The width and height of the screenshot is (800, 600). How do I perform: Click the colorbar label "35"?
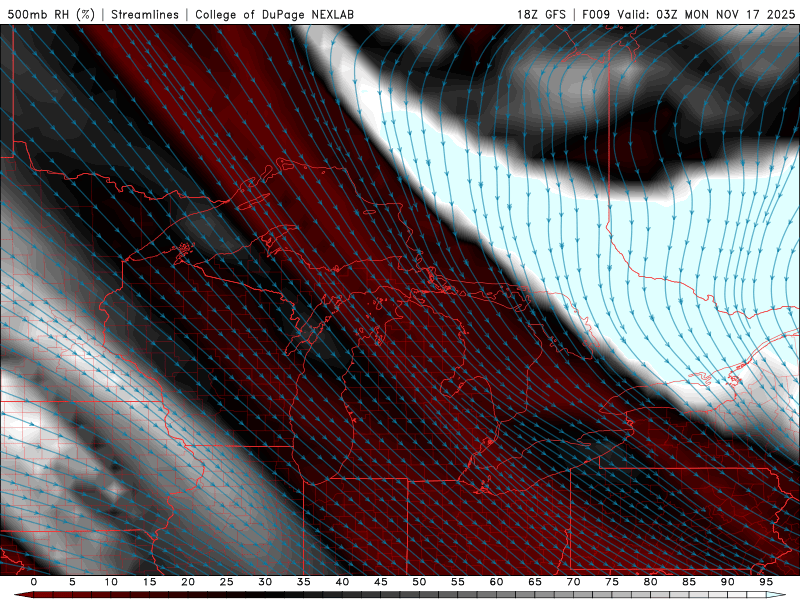[x=304, y=582]
